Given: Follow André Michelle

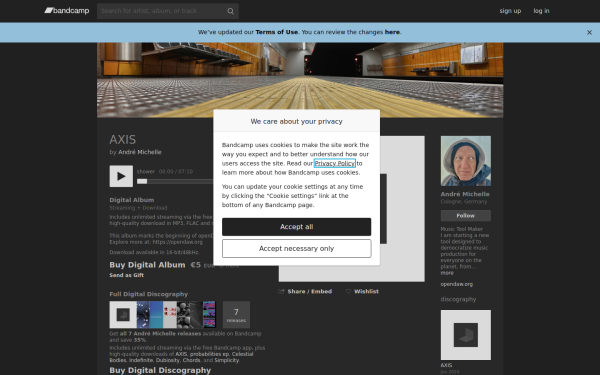Looking at the screenshot, I should (466, 216).
